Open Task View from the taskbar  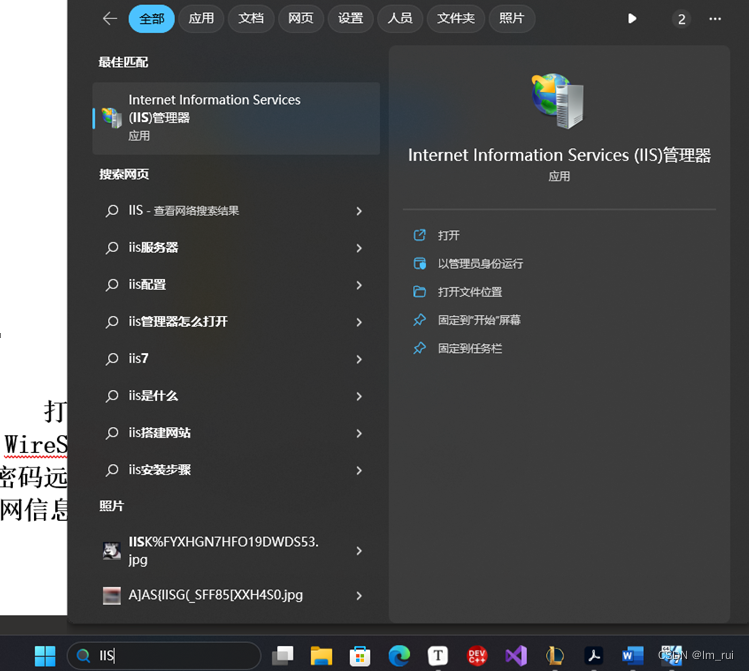coord(283,656)
